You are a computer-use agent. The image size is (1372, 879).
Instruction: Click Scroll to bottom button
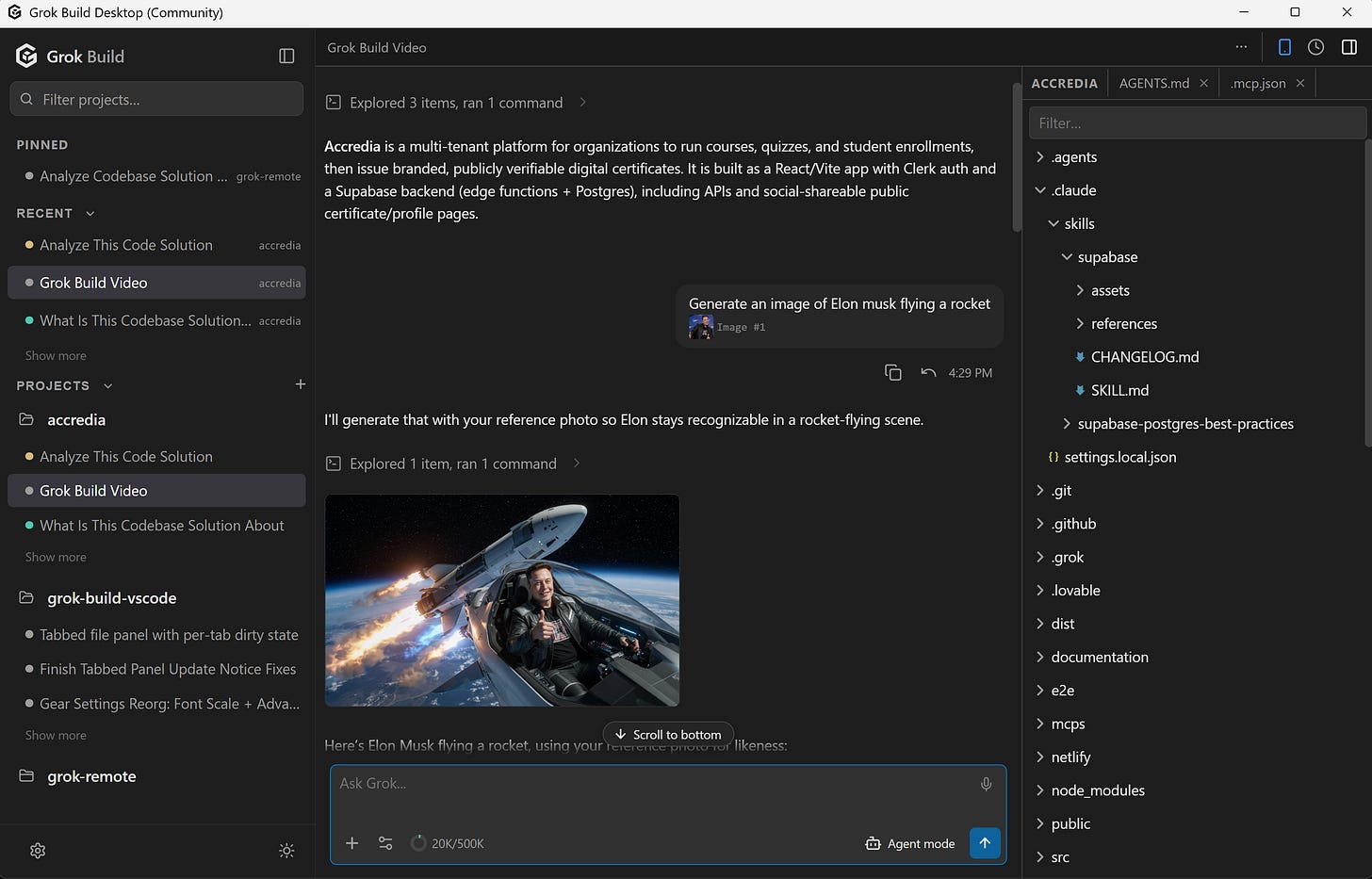tap(668, 735)
